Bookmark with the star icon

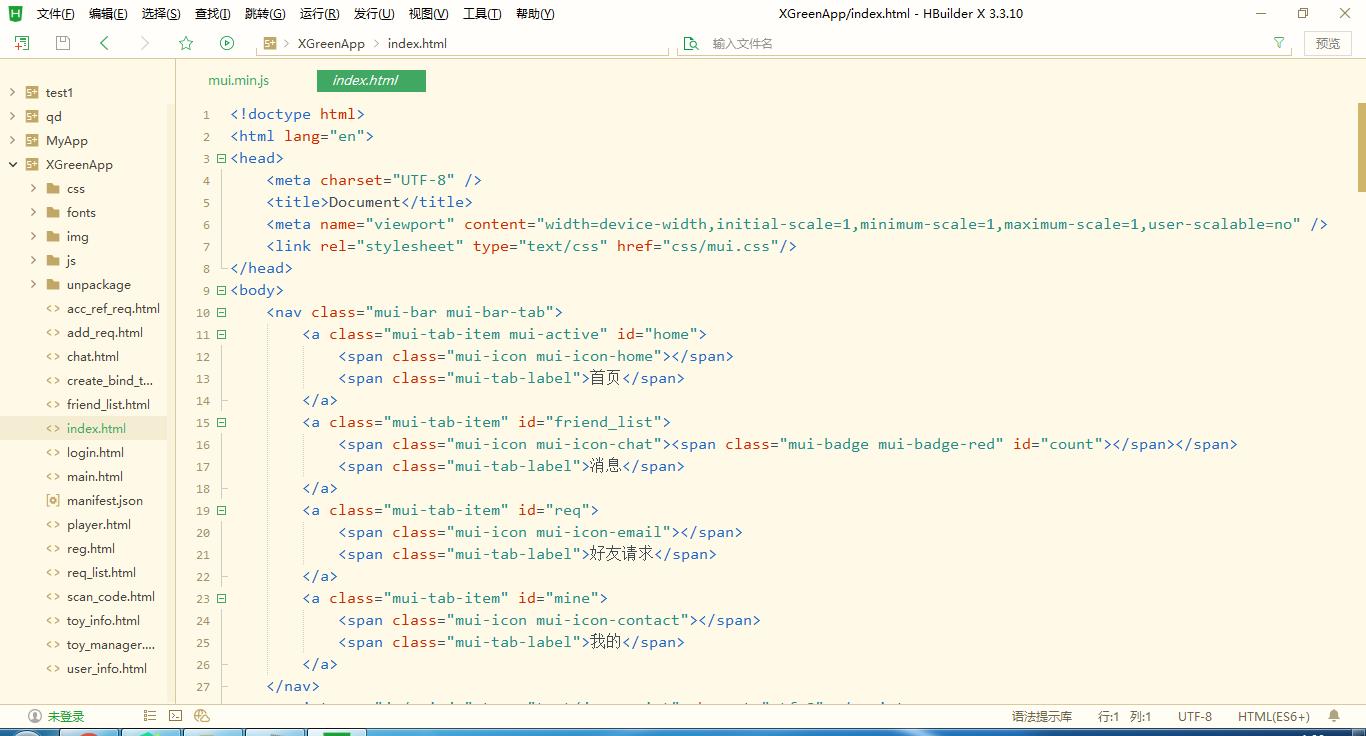click(186, 43)
